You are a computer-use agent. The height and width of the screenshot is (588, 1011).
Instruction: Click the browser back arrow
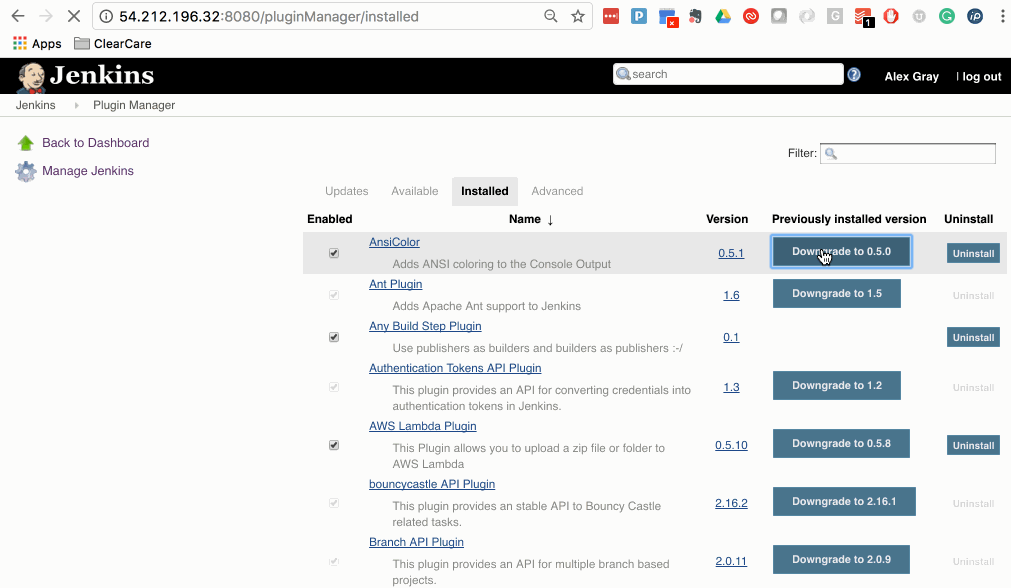[x=18, y=16]
